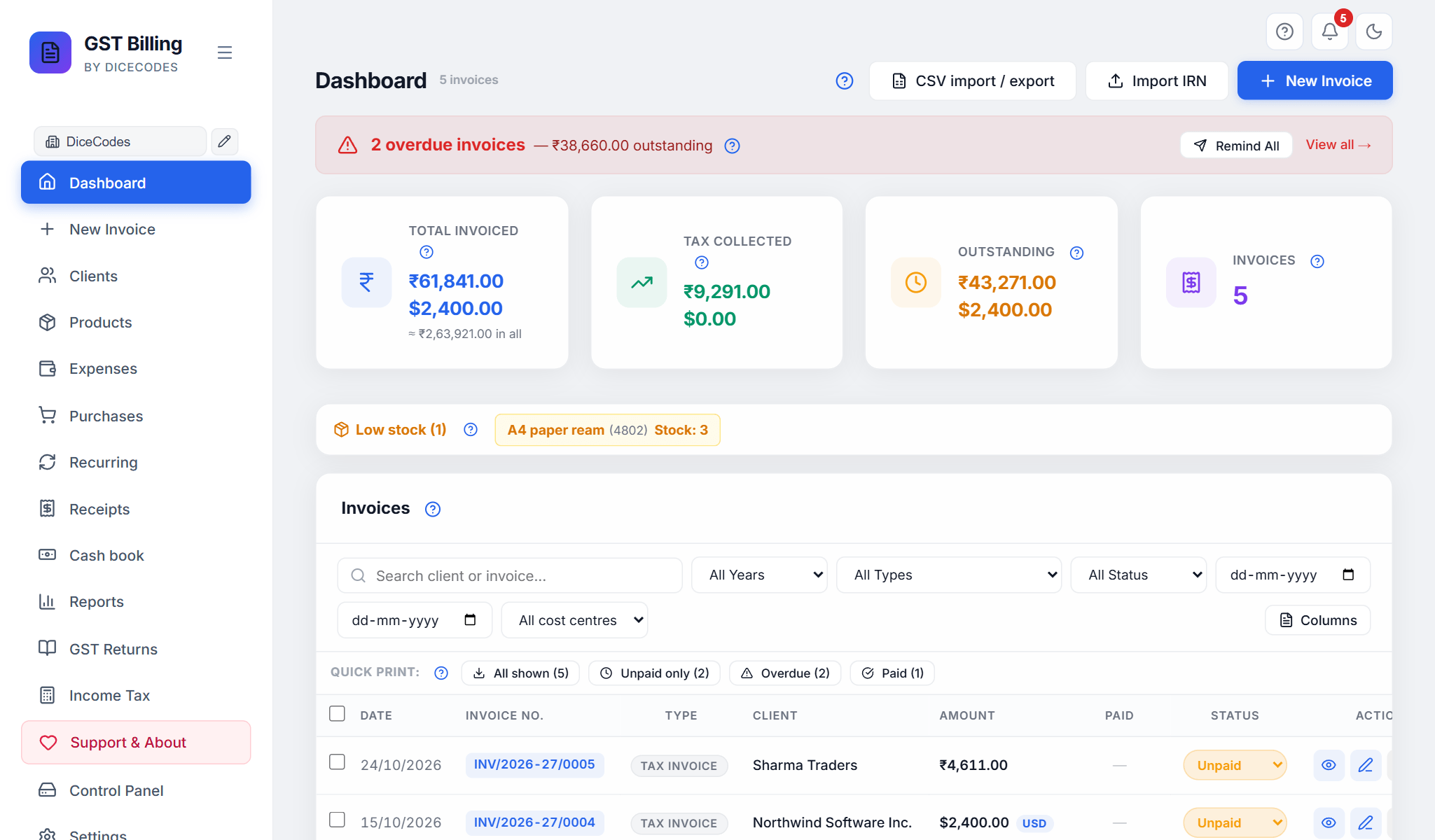Change Unpaid status for Northwind Software invoice

point(1235,822)
